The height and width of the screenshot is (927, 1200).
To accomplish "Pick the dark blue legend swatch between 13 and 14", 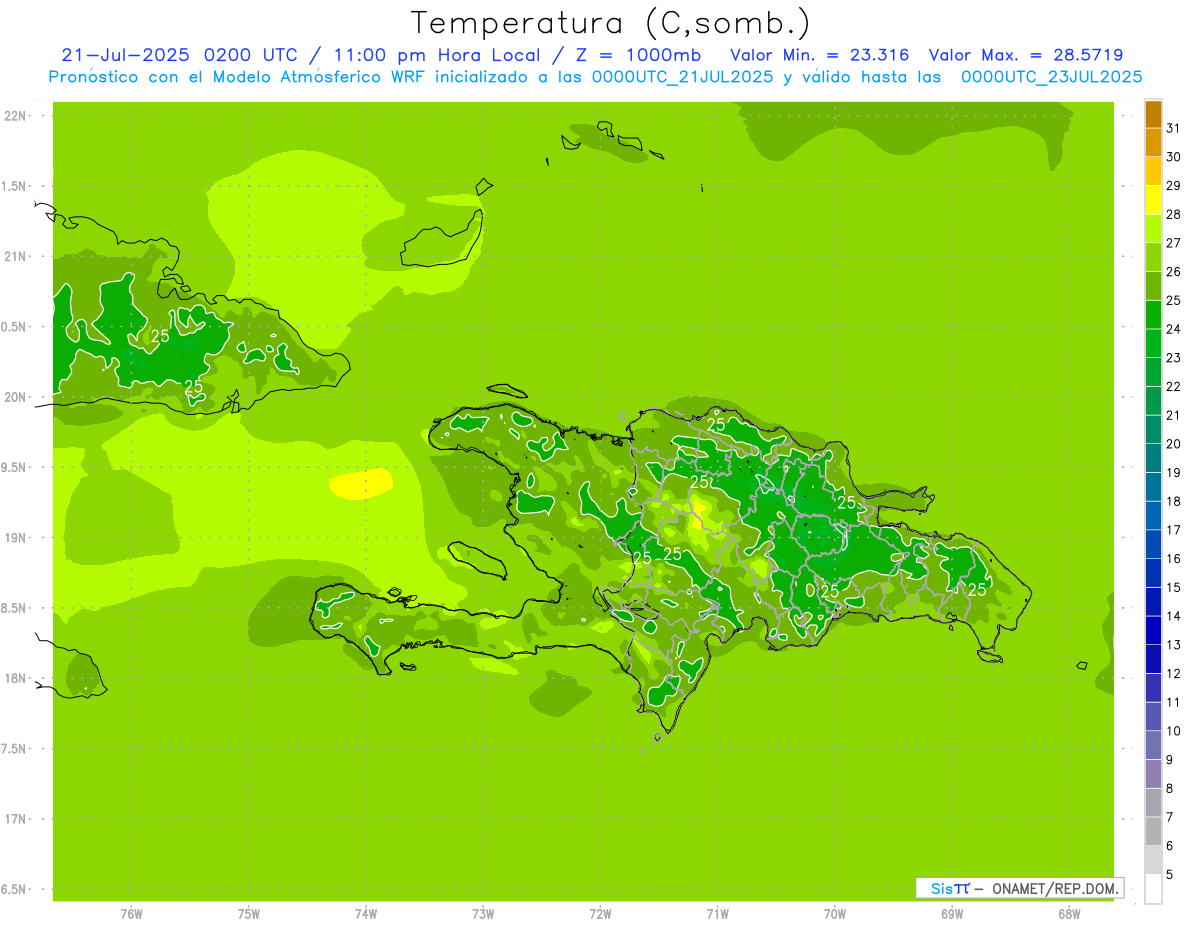I will click(1153, 630).
